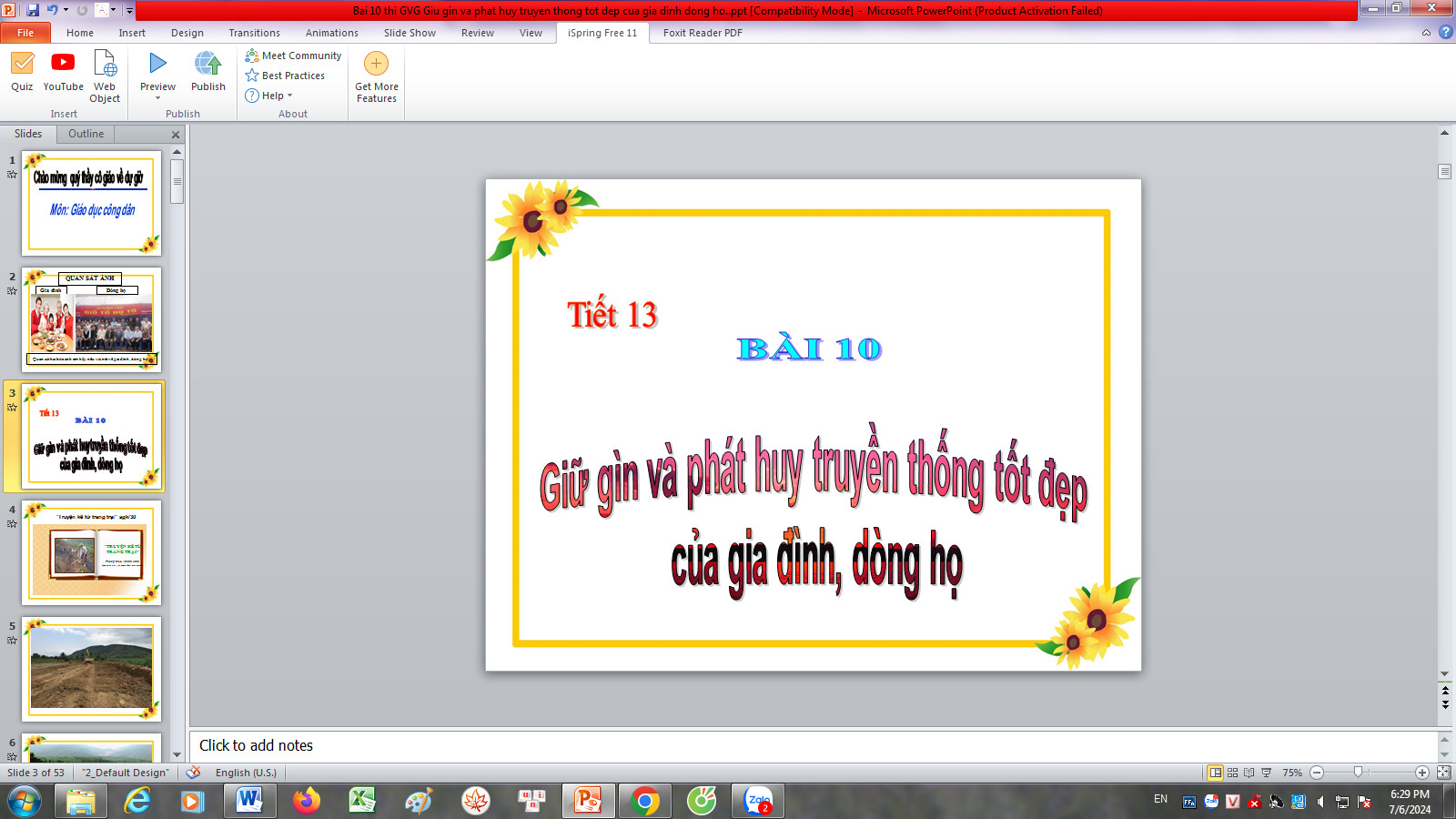The width and height of the screenshot is (1456, 819).
Task: Save the presentation from quick access toolbar
Action: pos(33,10)
